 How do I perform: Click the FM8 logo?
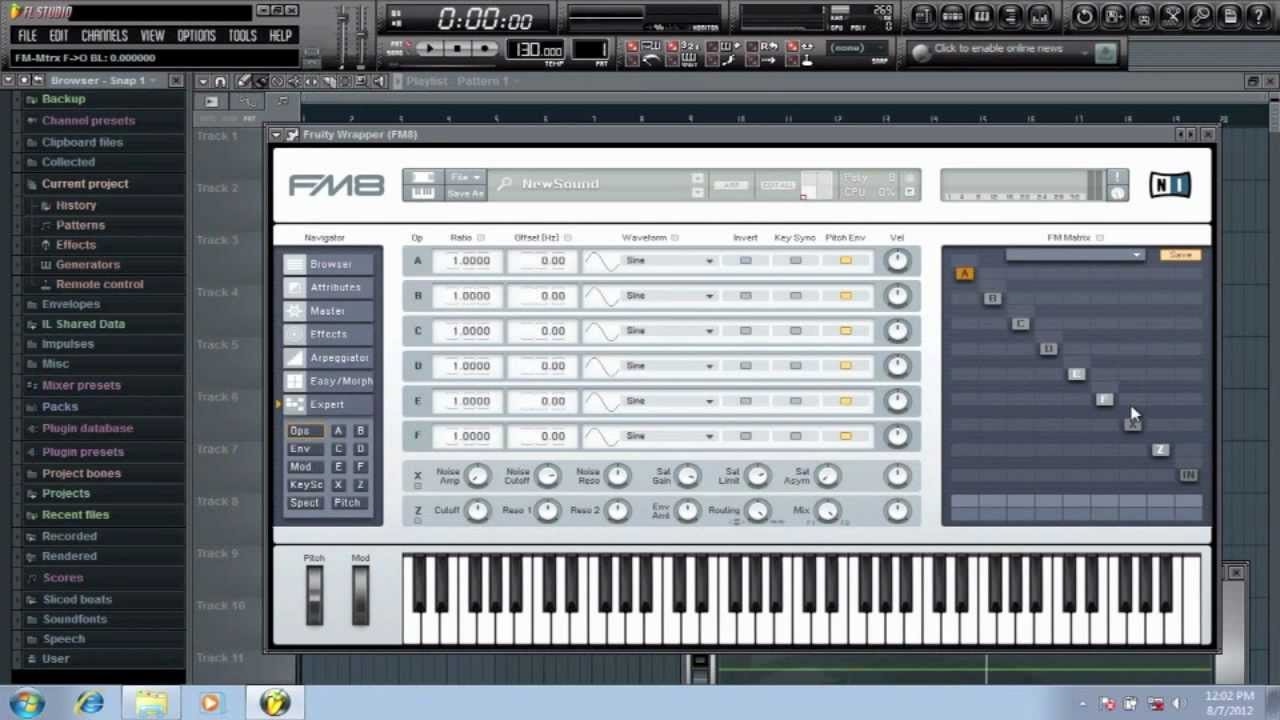pos(337,185)
